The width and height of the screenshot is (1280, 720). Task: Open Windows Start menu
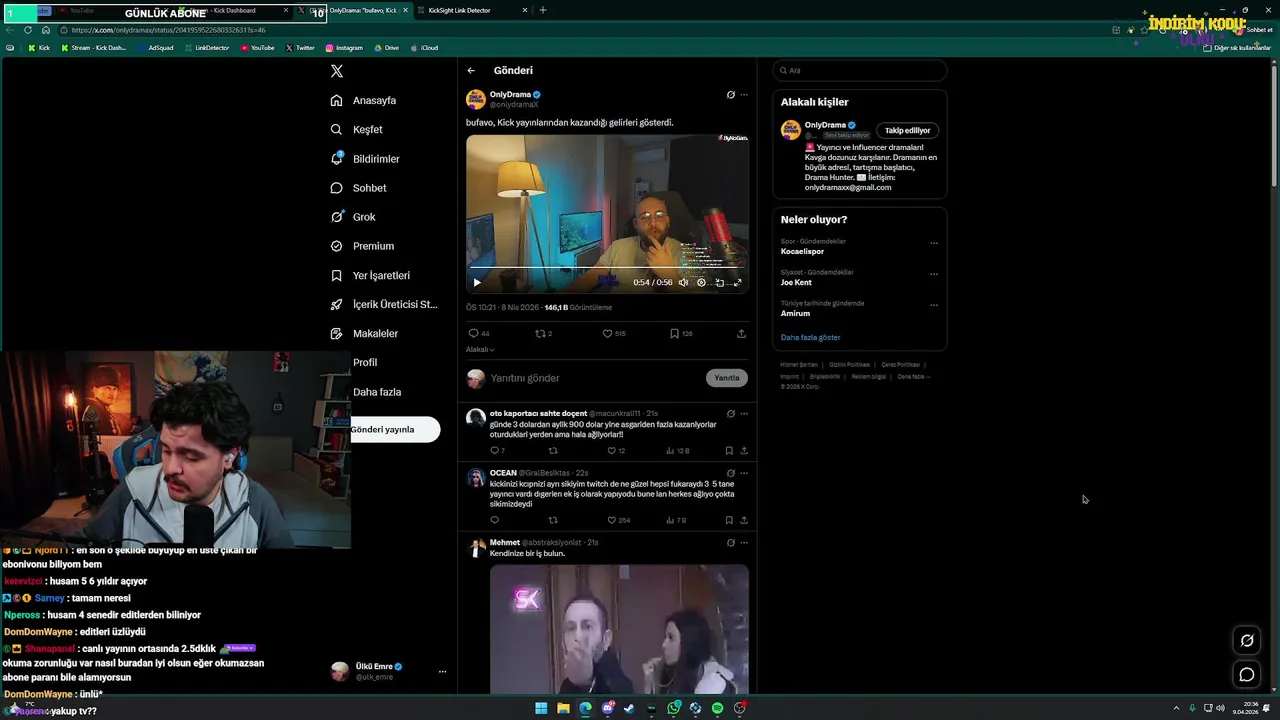[541, 708]
